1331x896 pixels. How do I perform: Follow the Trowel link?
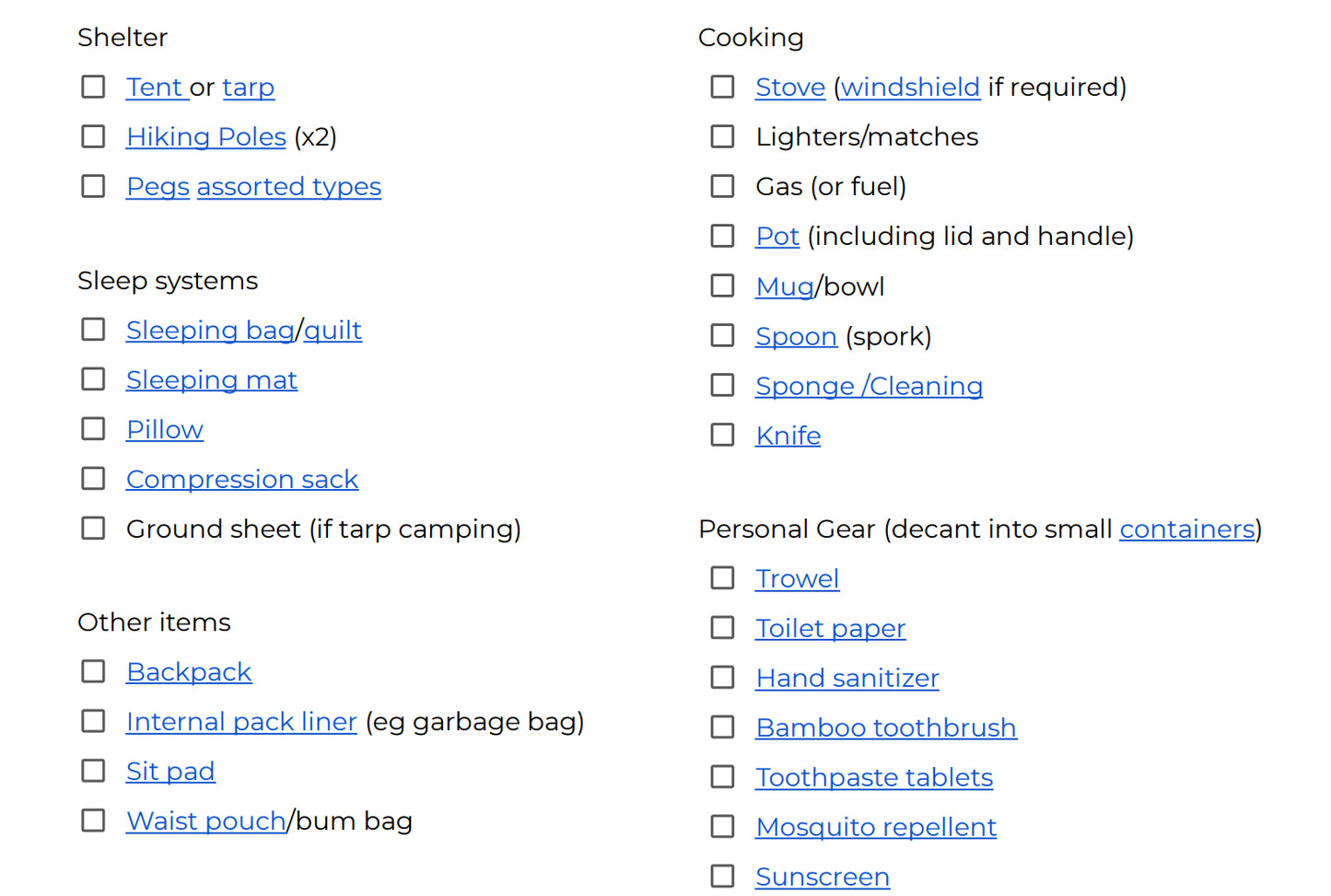pos(797,578)
